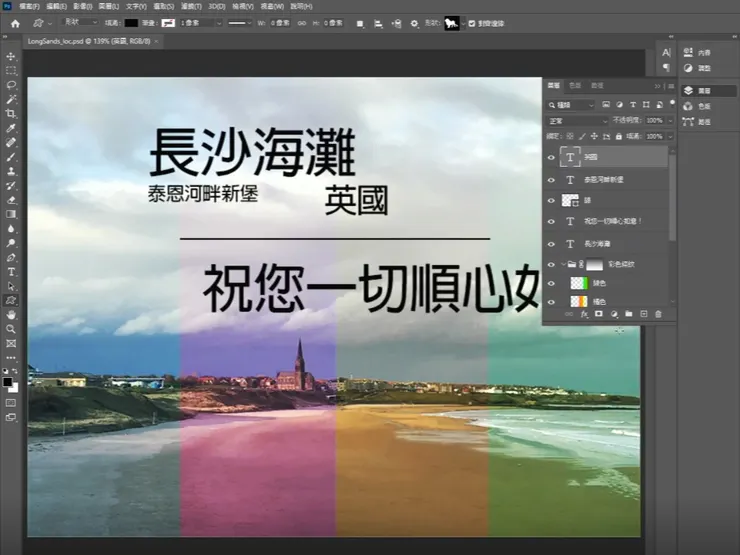Select the Rectangular Marquee tool
Viewport: 740px width, 555px height.
coord(11,71)
